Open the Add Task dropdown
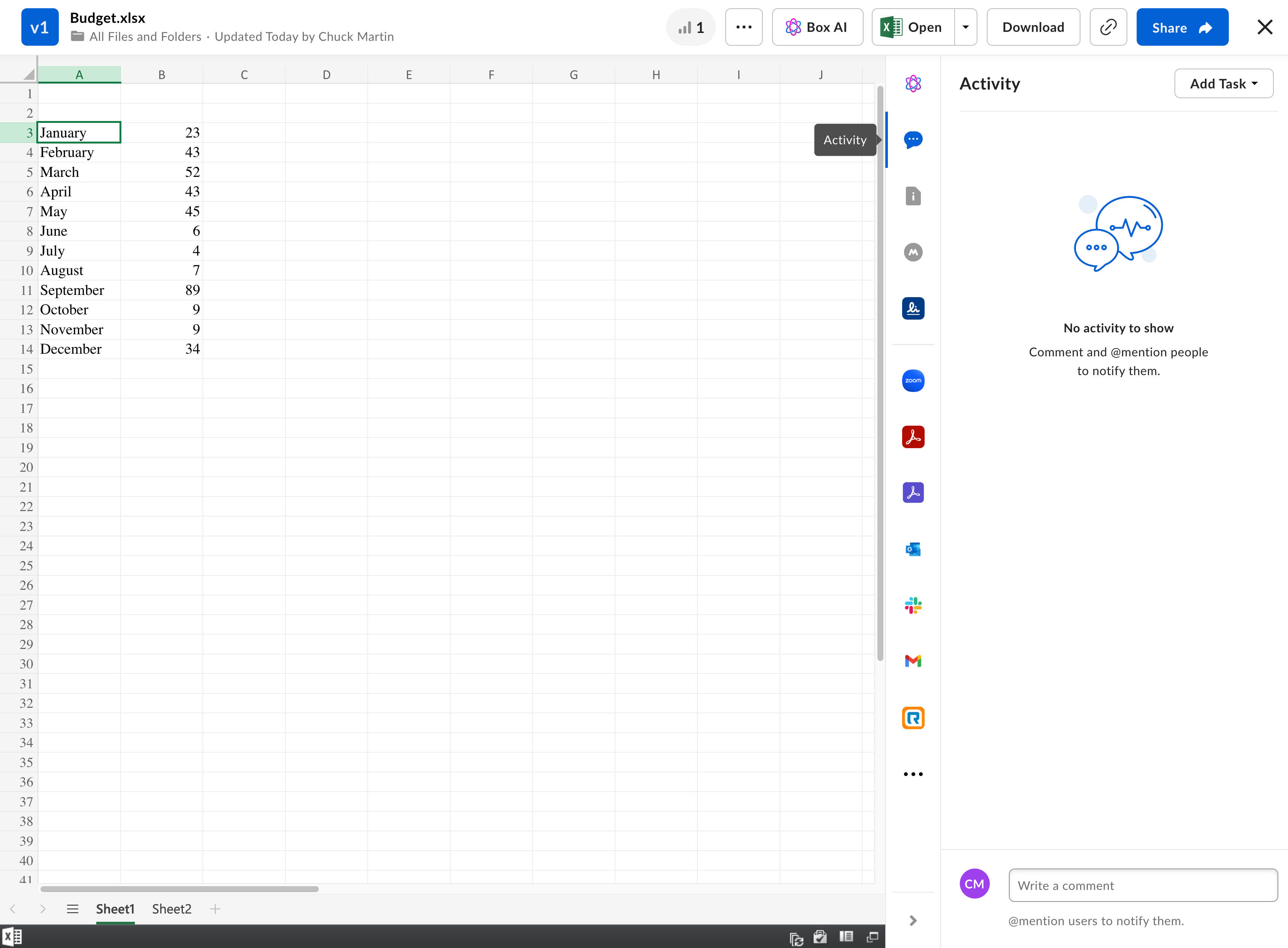The image size is (1288, 948). [1223, 84]
